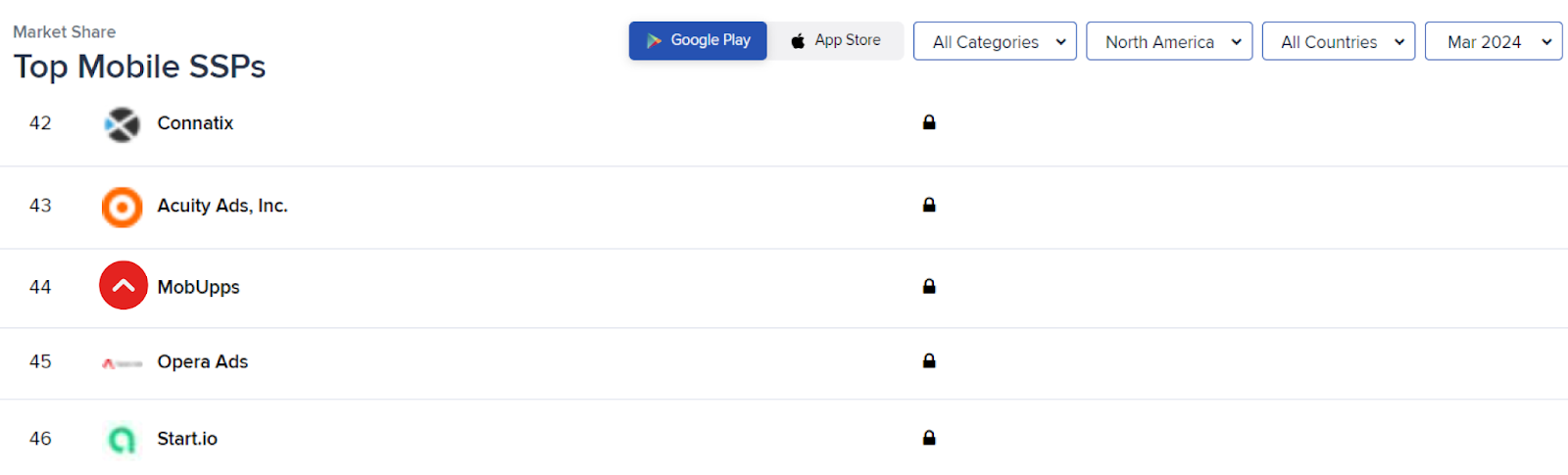Click the Acuity Ads orange logo

click(122, 207)
